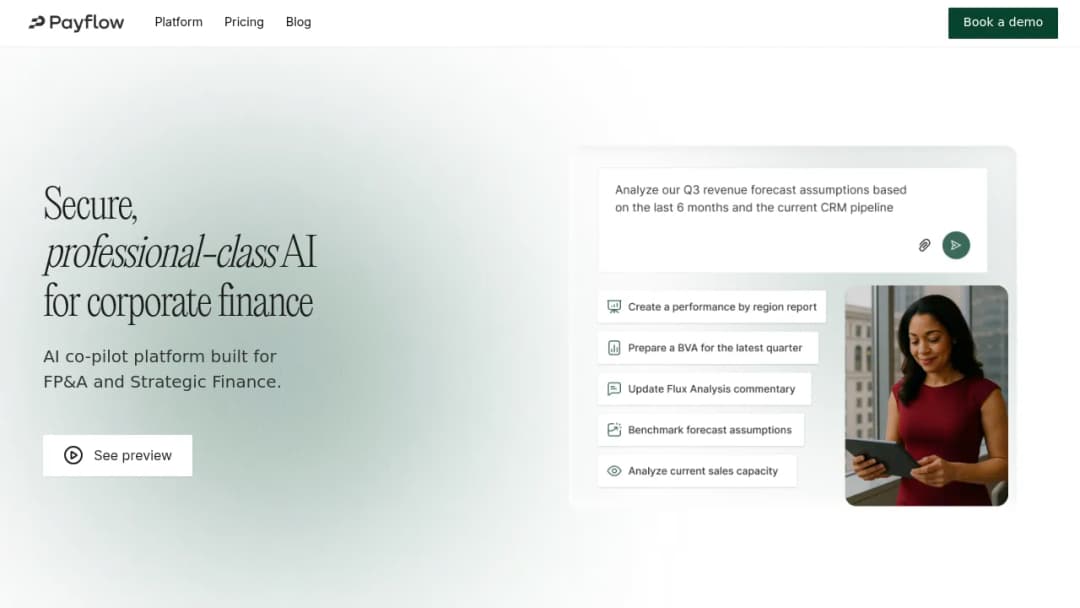Click the paperclip attachment icon

pyautogui.click(x=924, y=245)
